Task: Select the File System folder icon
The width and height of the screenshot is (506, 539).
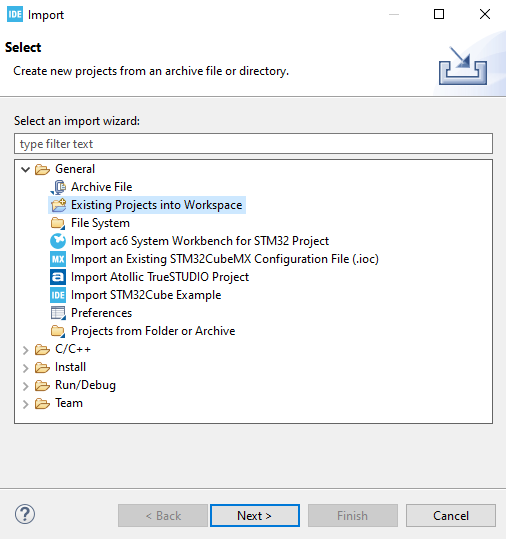Action: 58,223
